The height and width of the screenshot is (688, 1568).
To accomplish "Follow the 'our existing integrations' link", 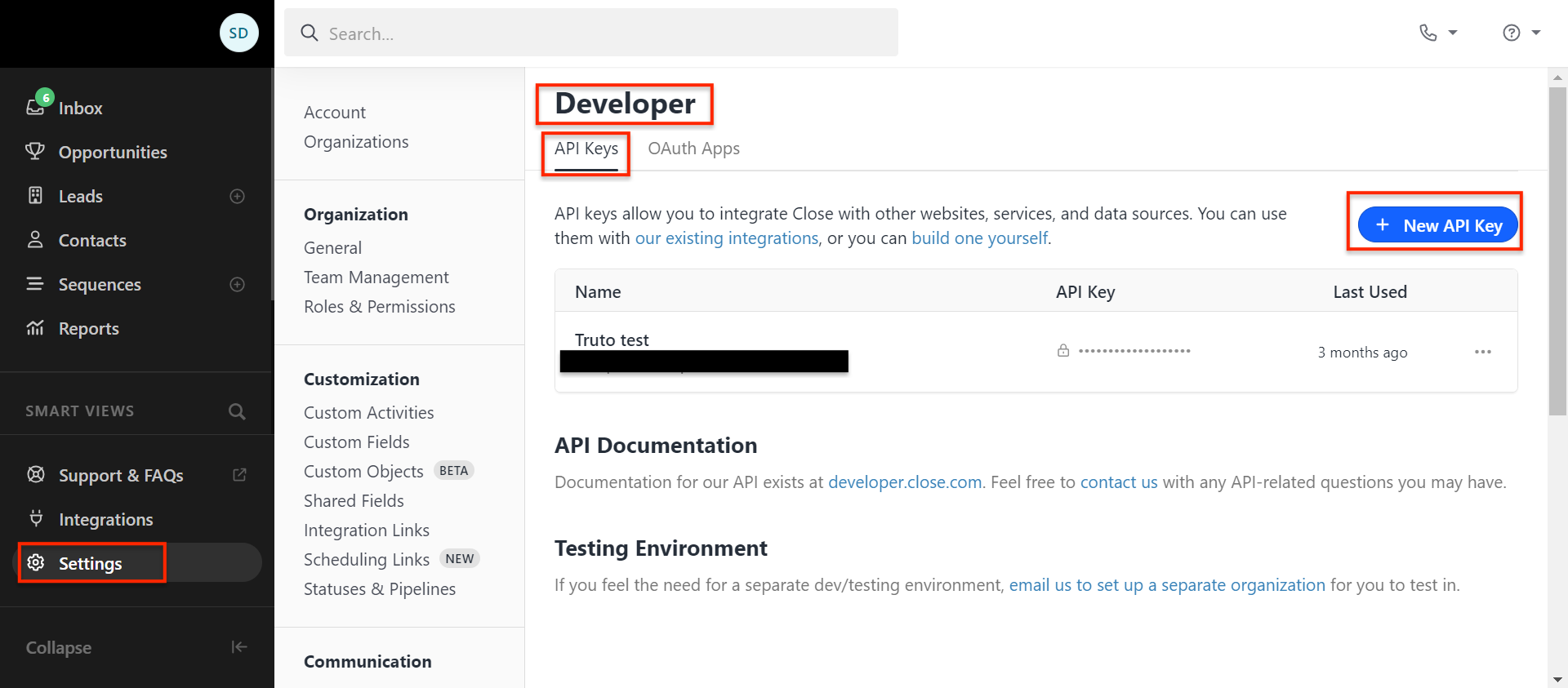I will (727, 238).
